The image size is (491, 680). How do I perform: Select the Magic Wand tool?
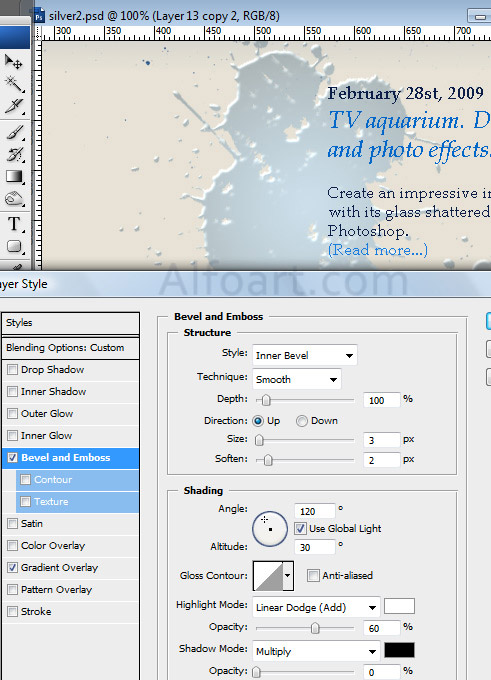pos(13,84)
